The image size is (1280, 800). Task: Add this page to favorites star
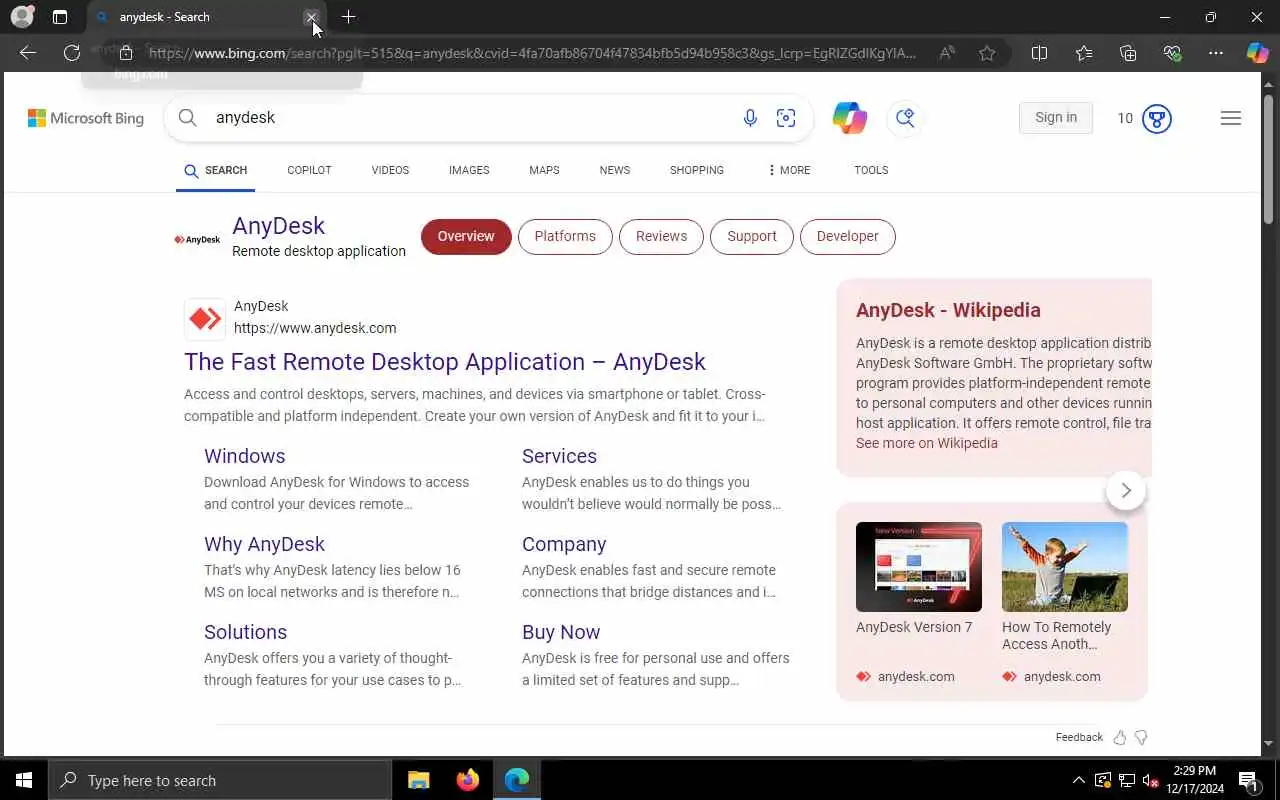pyautogui.click(x=987, y=53)
